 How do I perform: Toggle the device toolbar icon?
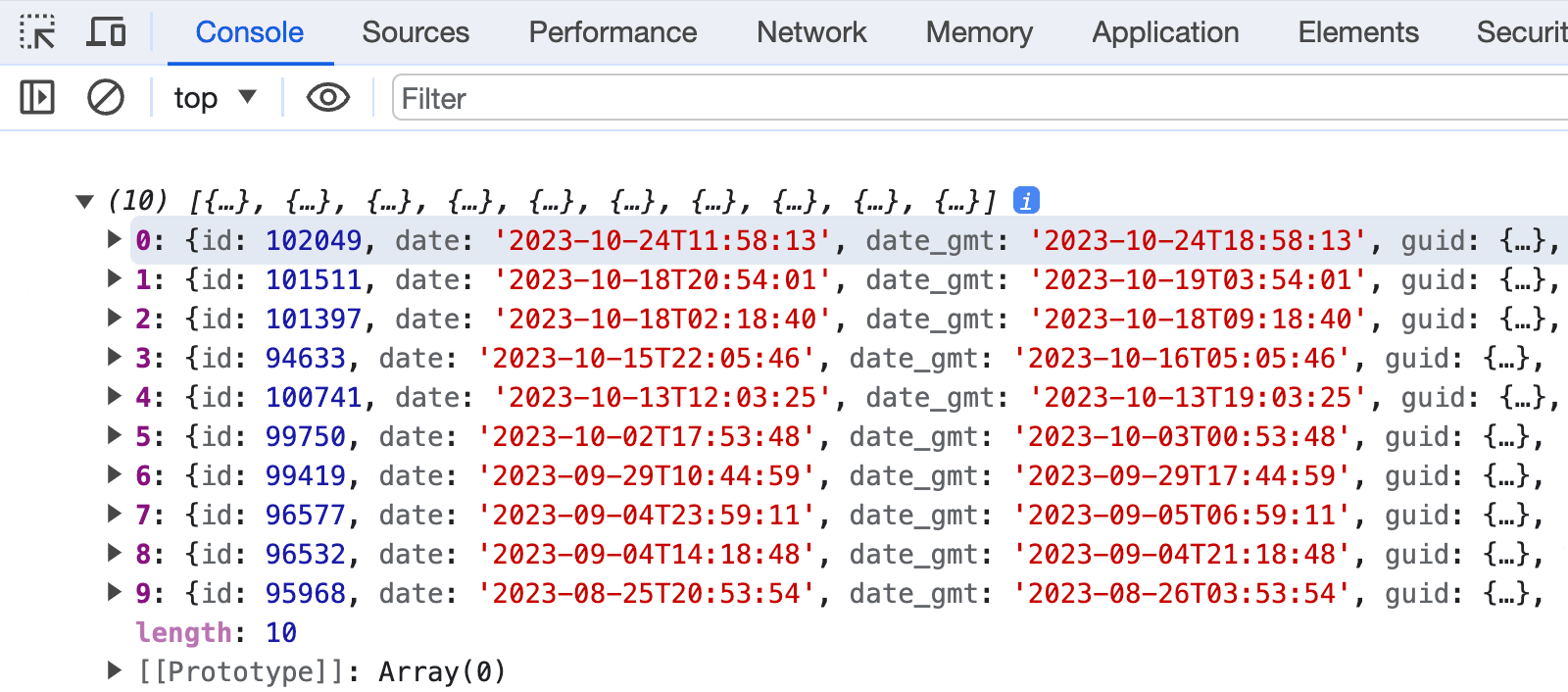point(106,32)
